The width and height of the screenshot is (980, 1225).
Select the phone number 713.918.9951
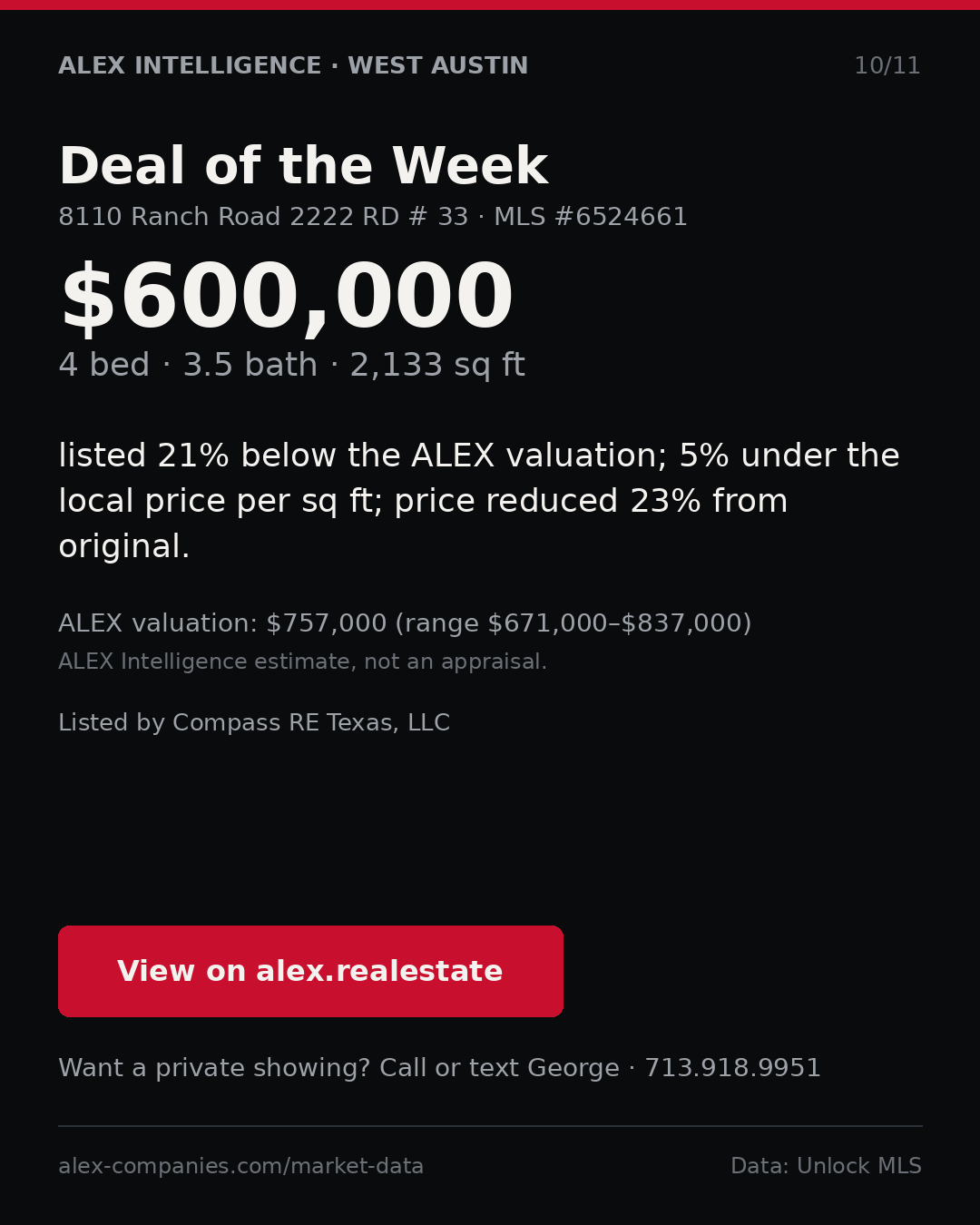[x=732, y=1068]
